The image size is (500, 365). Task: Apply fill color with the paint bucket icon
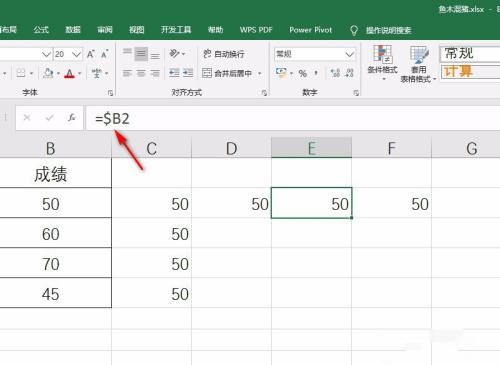(48, 73)
